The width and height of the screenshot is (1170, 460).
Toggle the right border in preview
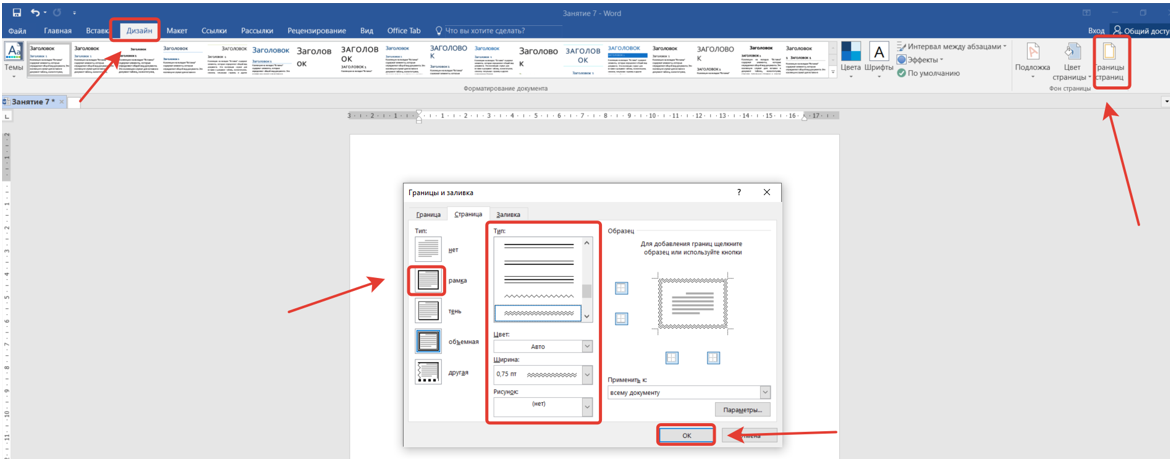click(x=713, y=358)
